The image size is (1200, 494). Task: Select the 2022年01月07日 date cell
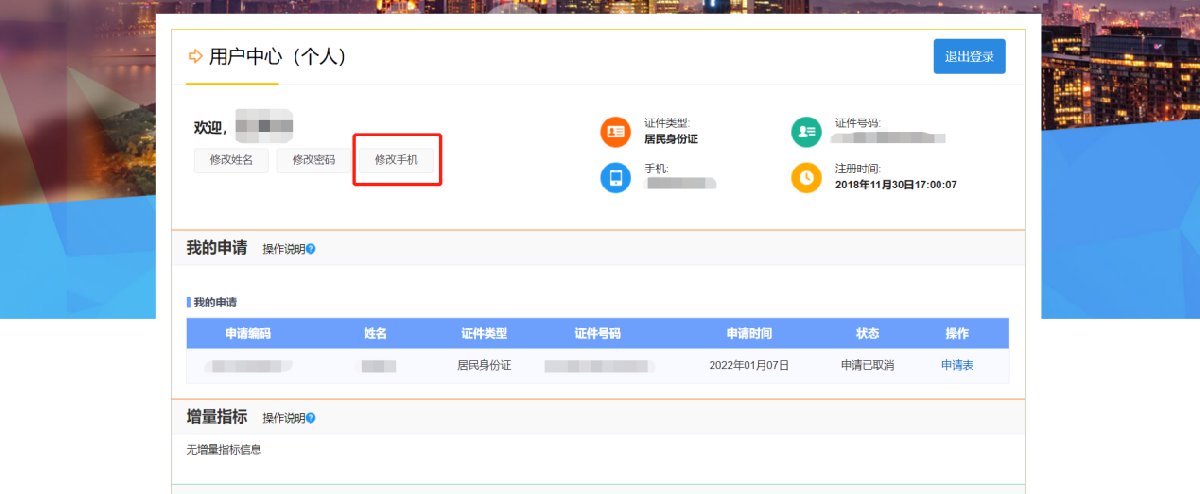click(749, 366)
